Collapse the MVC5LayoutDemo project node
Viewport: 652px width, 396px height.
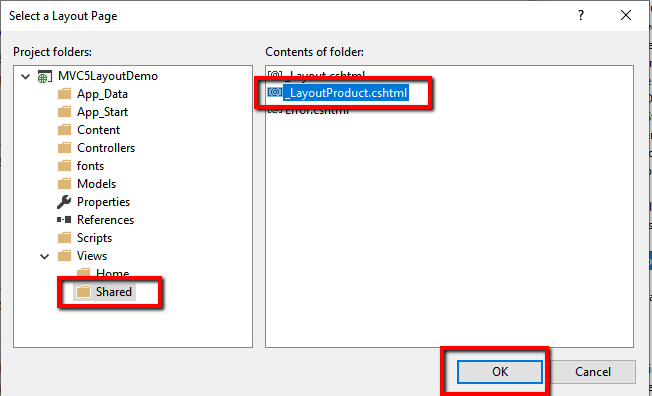(x=26, y=77)
